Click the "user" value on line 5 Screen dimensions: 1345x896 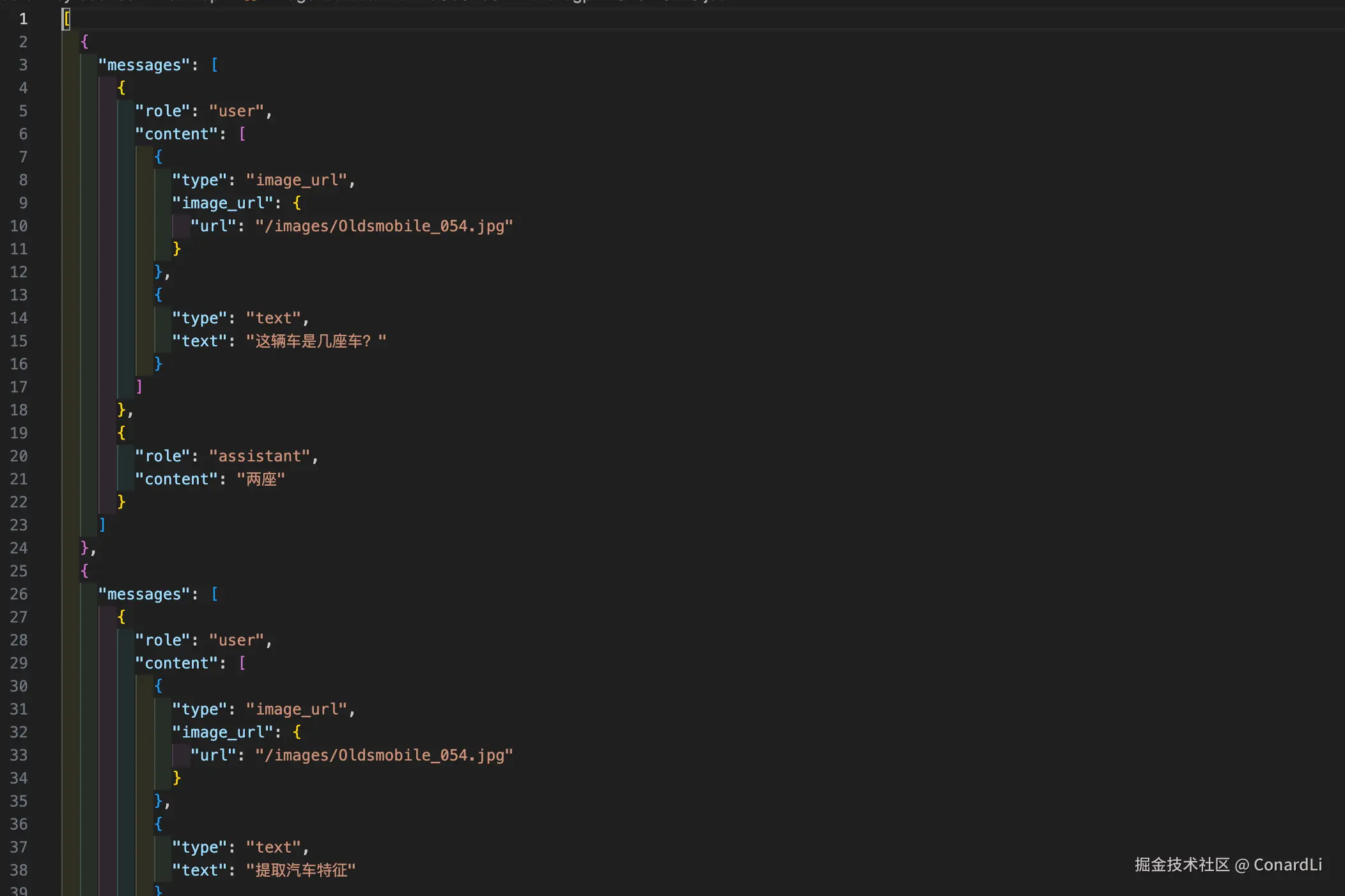point(237,111)
